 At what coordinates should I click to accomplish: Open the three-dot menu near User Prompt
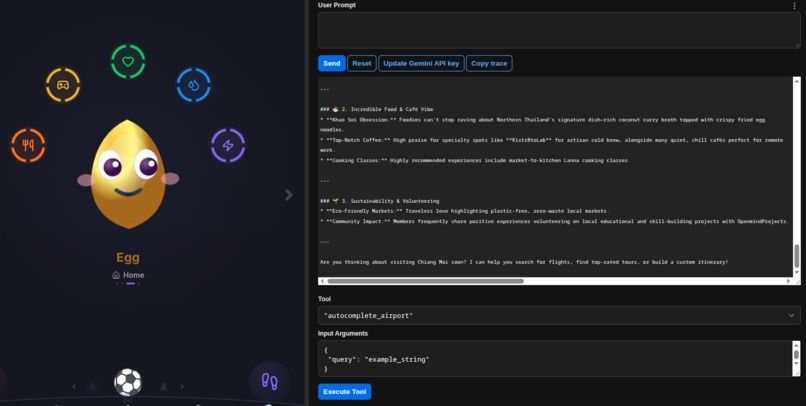click(x=795, y=6)
